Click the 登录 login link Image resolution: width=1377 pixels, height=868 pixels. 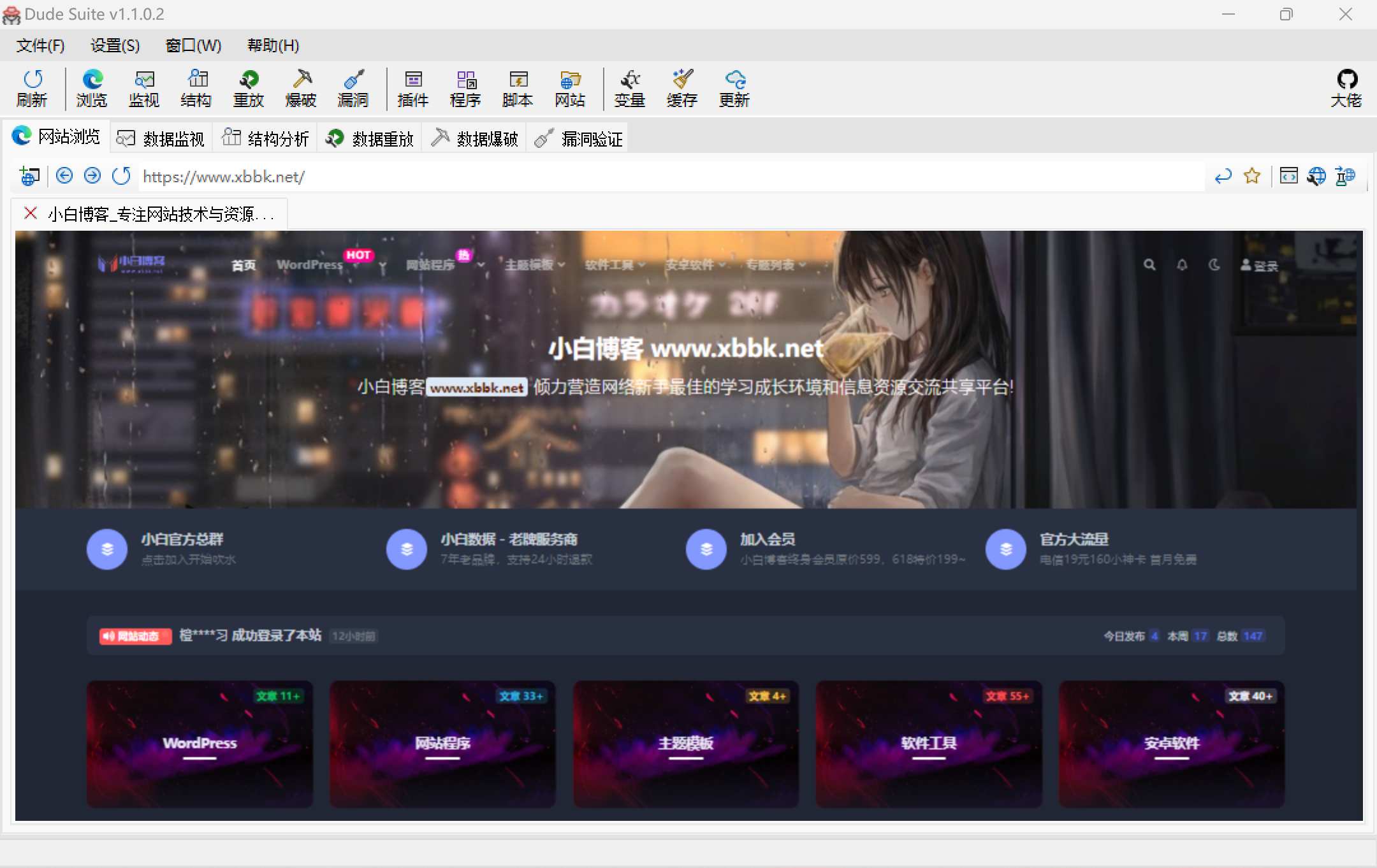pyautogui.click(x=1259, y=265)
